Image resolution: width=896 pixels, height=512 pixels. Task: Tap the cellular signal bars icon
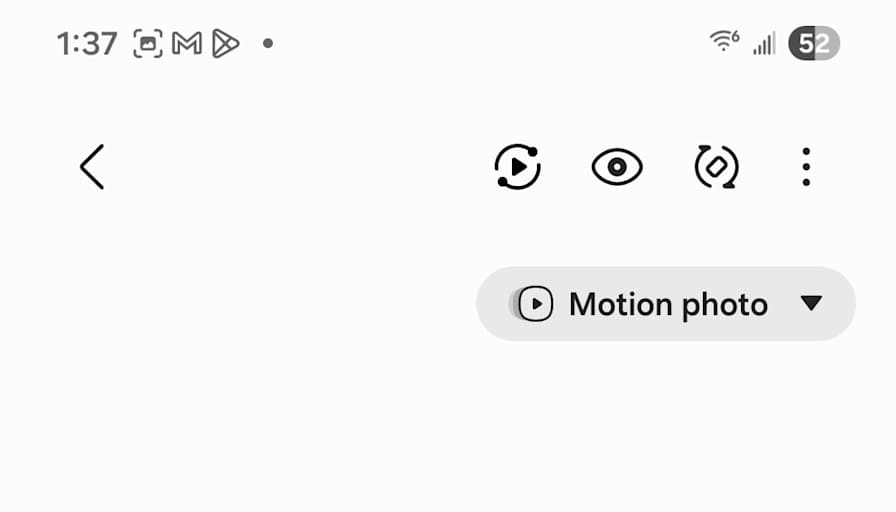pyautogui.click(x=765, y=43)
